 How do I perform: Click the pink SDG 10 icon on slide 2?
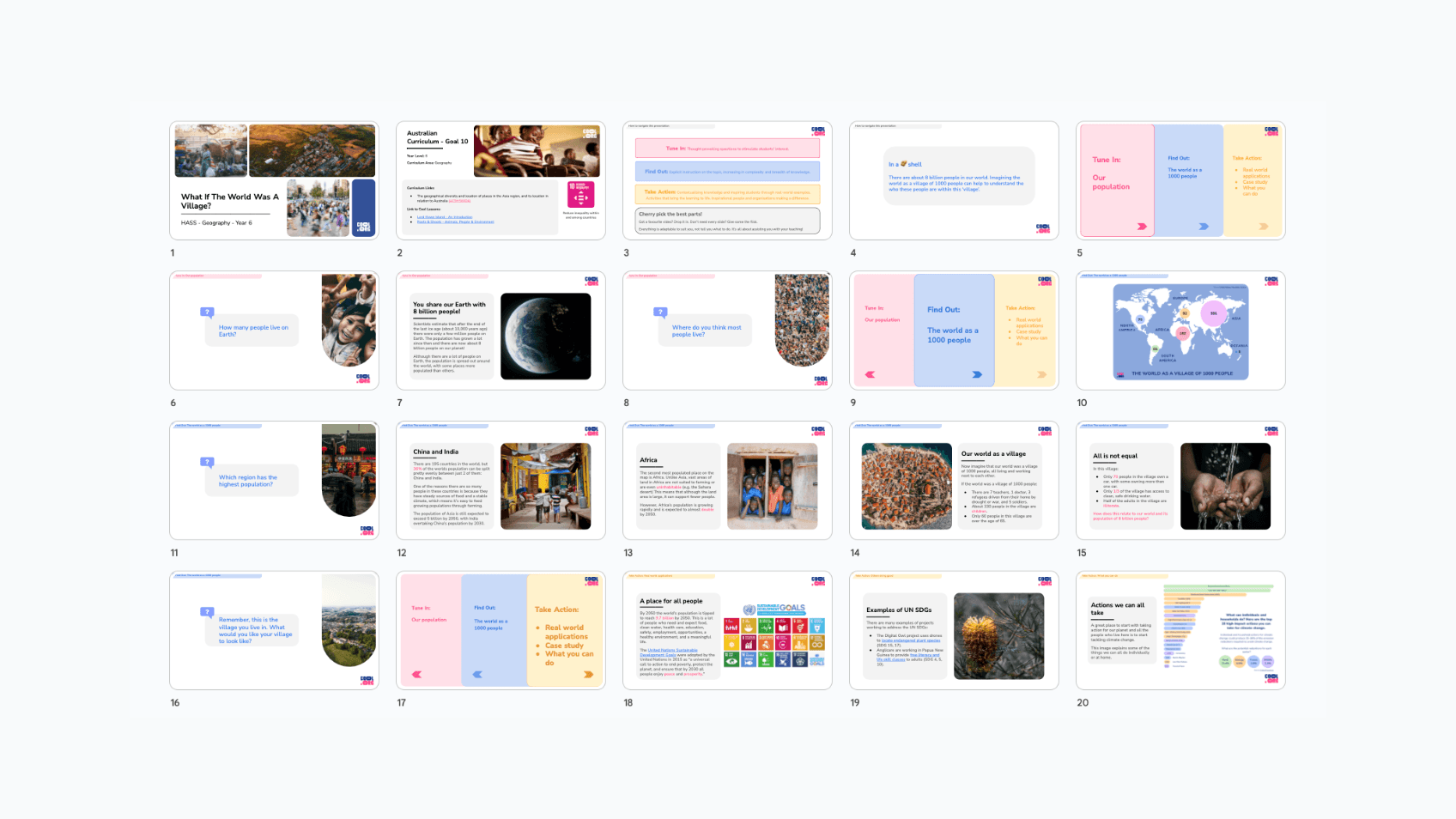click(579, 194)
